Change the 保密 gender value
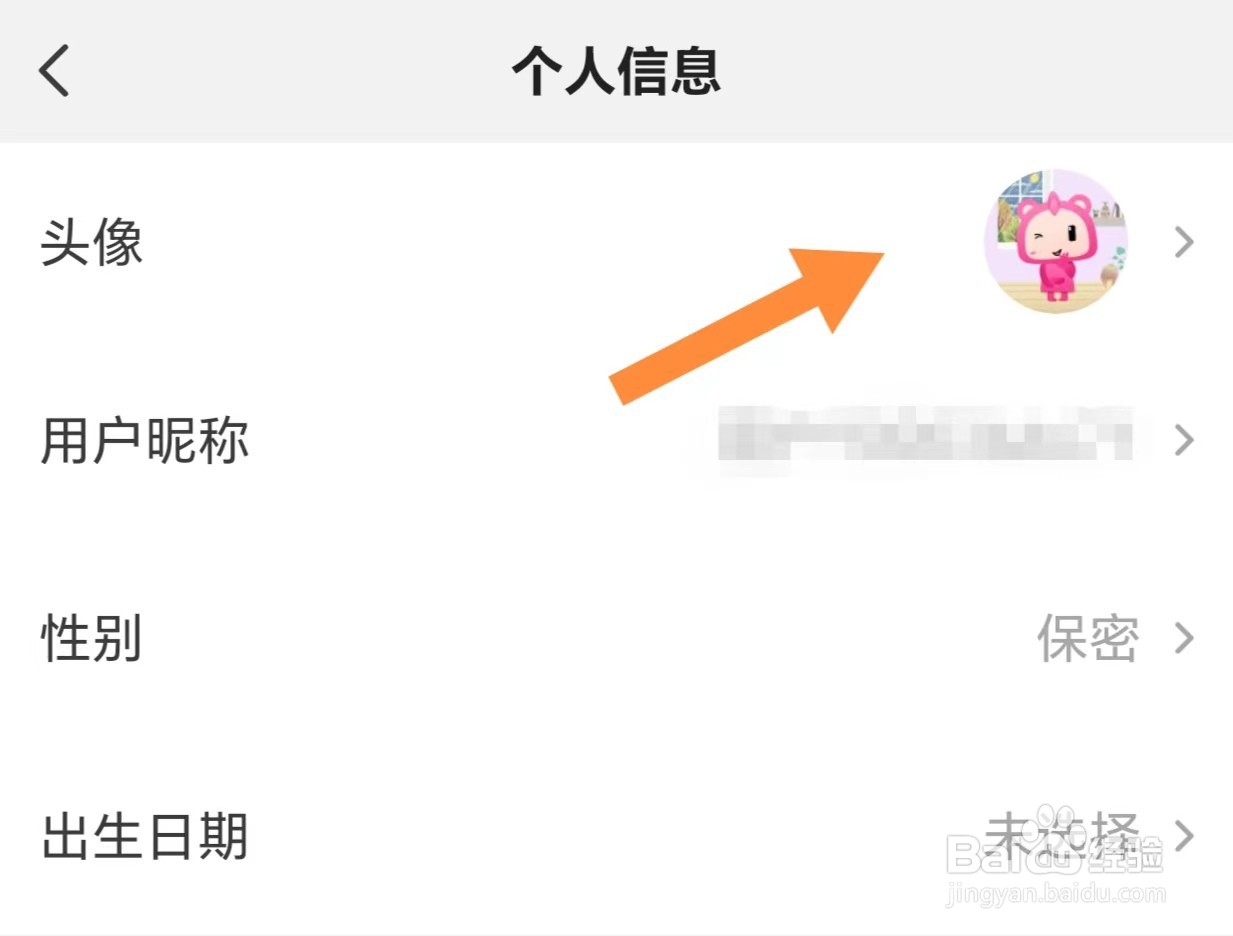This screenshot has height=936, width=1233. tap(1088, 638)
